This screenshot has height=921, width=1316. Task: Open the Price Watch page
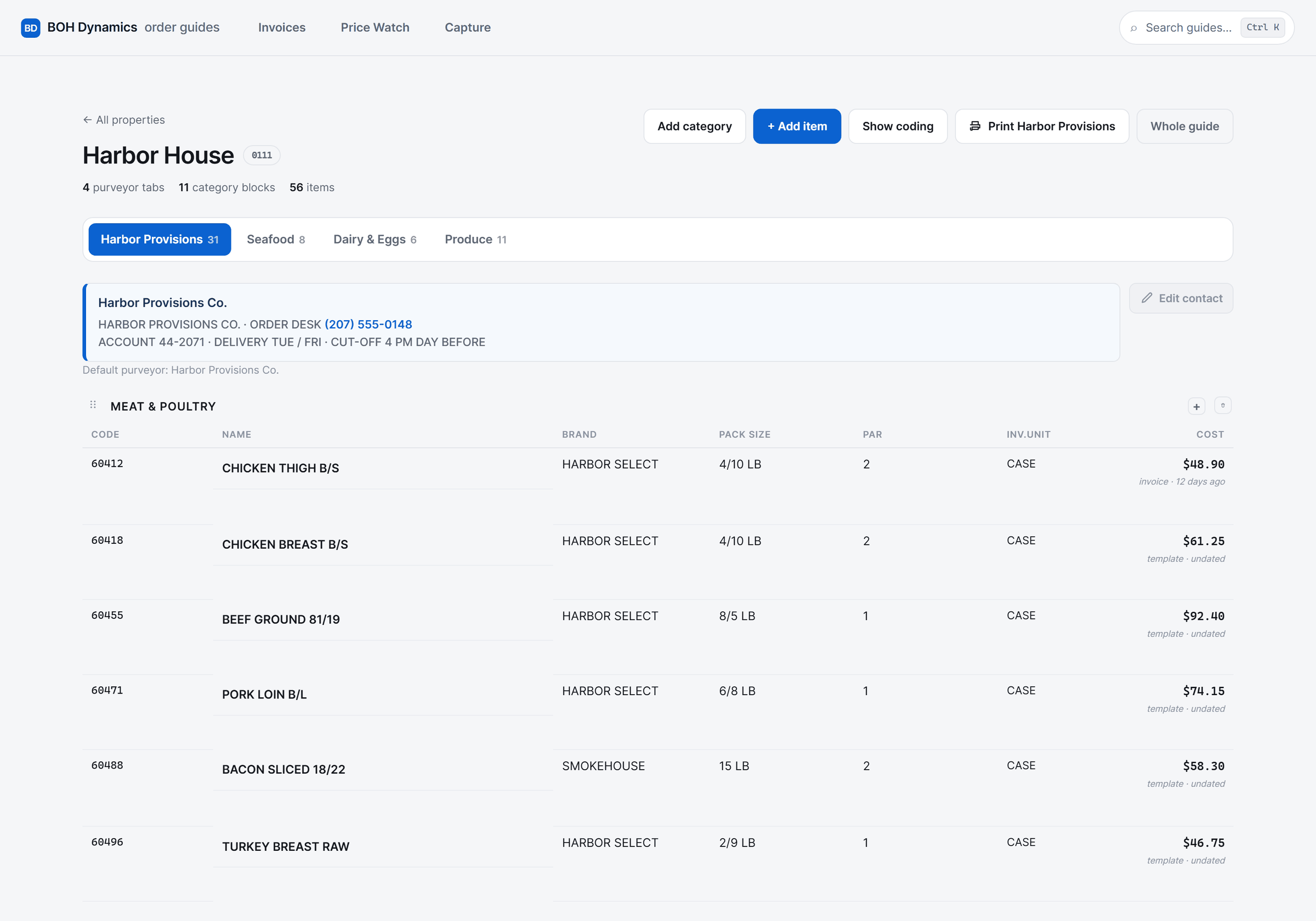[x=375, y=27]
